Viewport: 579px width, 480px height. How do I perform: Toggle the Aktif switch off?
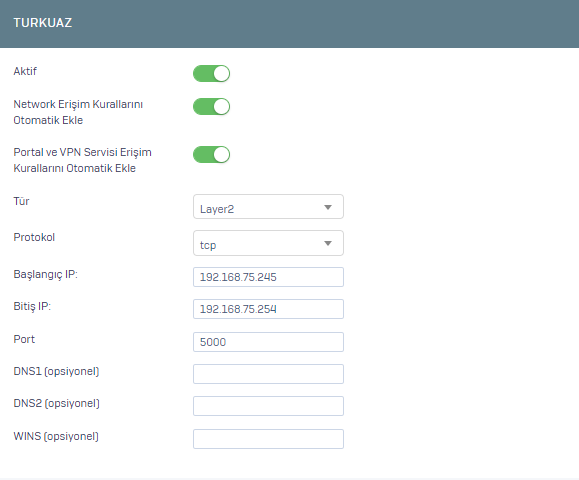211,73
